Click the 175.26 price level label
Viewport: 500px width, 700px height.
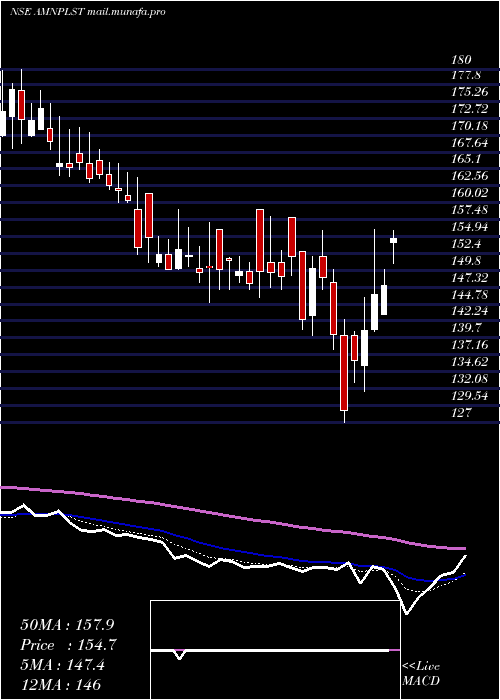point(470,92)
